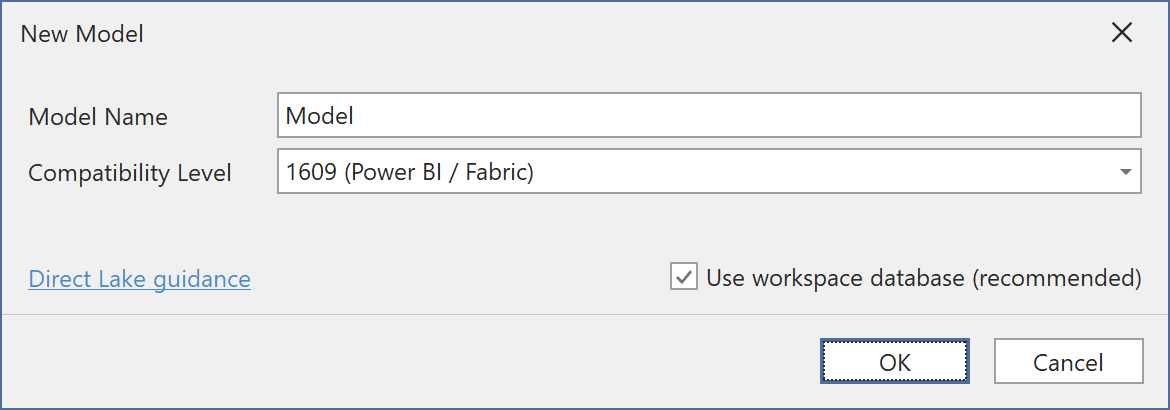This screenshot has height=410, width=1170.
Task: Click the 'New Model' dialog title
Action: pyautogui.click(x=82, y=34)
